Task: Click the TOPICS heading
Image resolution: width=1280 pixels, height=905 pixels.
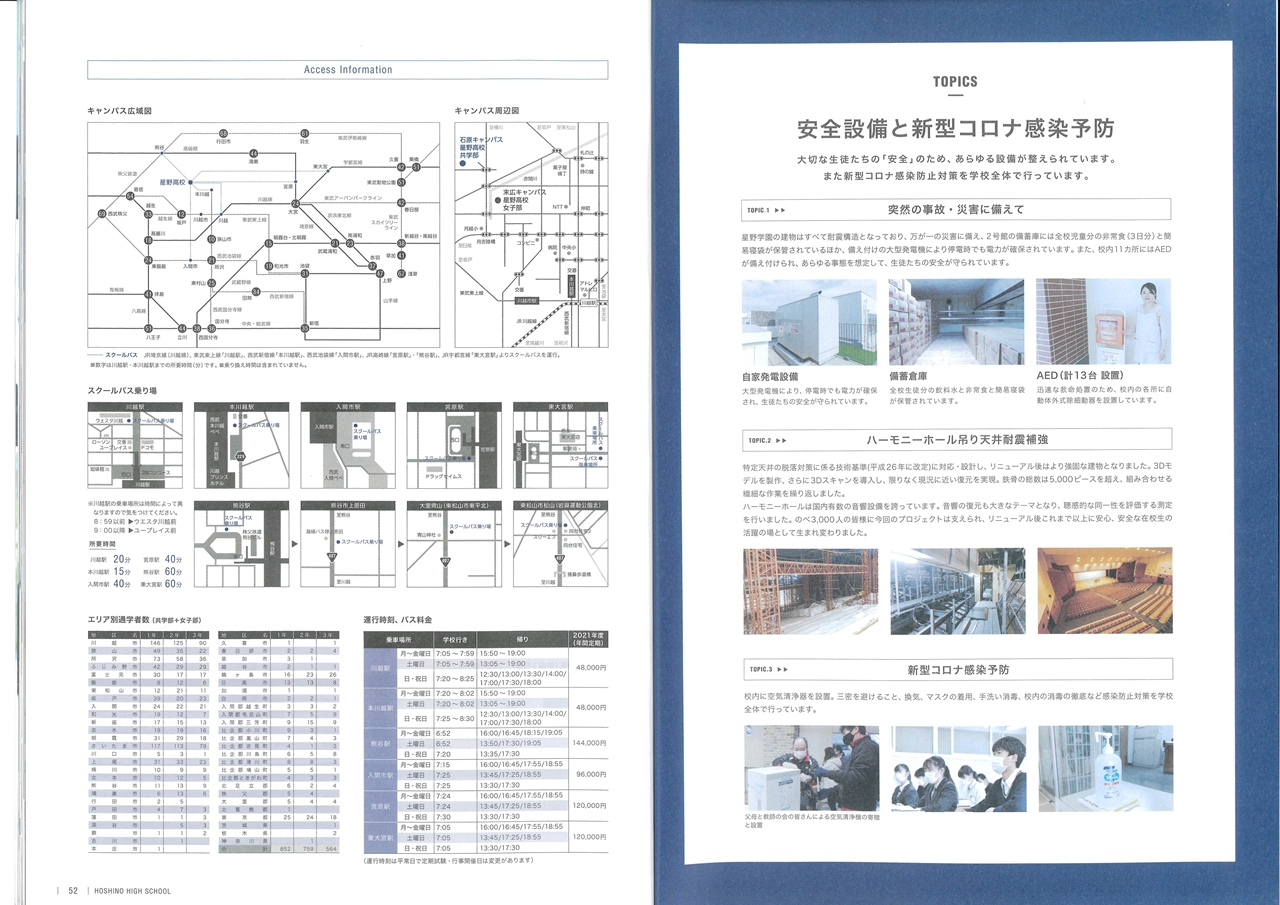Action: [x=955, y=82]
